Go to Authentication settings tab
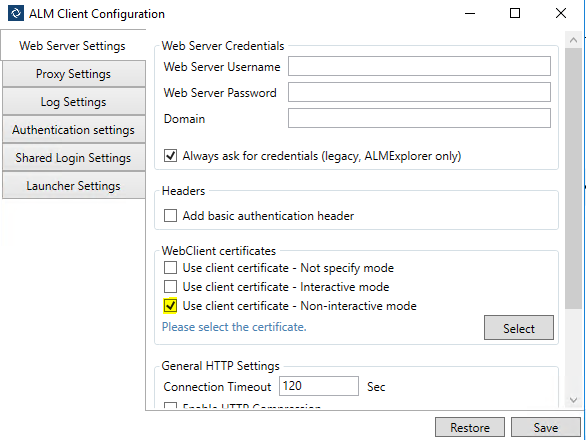 click(74, 130)
